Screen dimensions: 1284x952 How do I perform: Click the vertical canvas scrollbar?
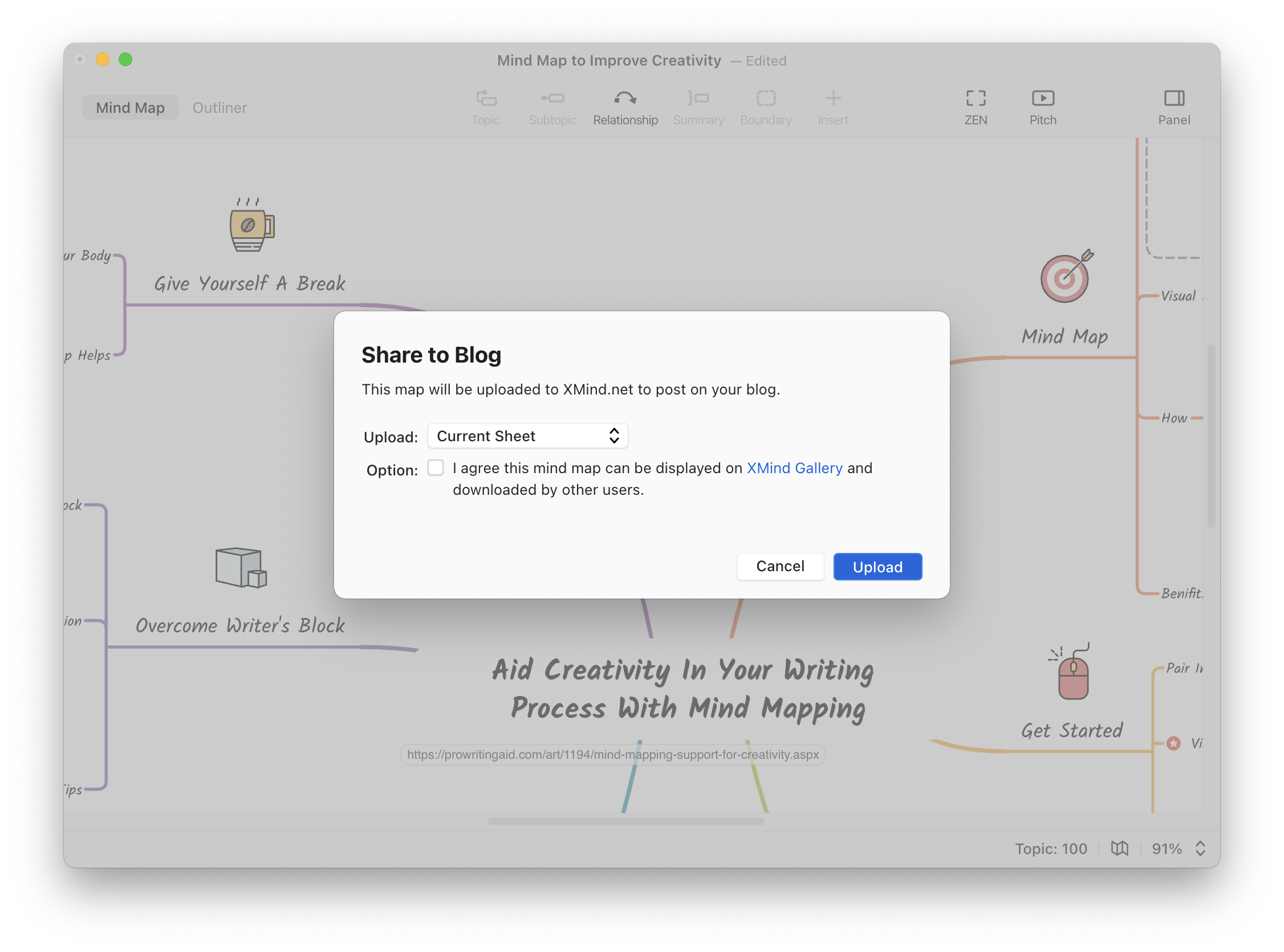[x=1211, y=436]
